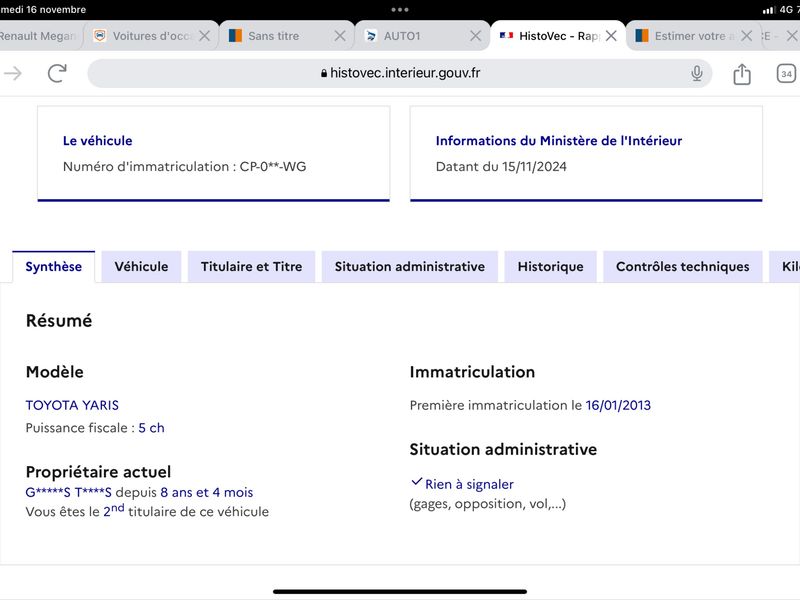Tap the microphone icon in address bar
This screenshot has height=600, width=800.
696,73
